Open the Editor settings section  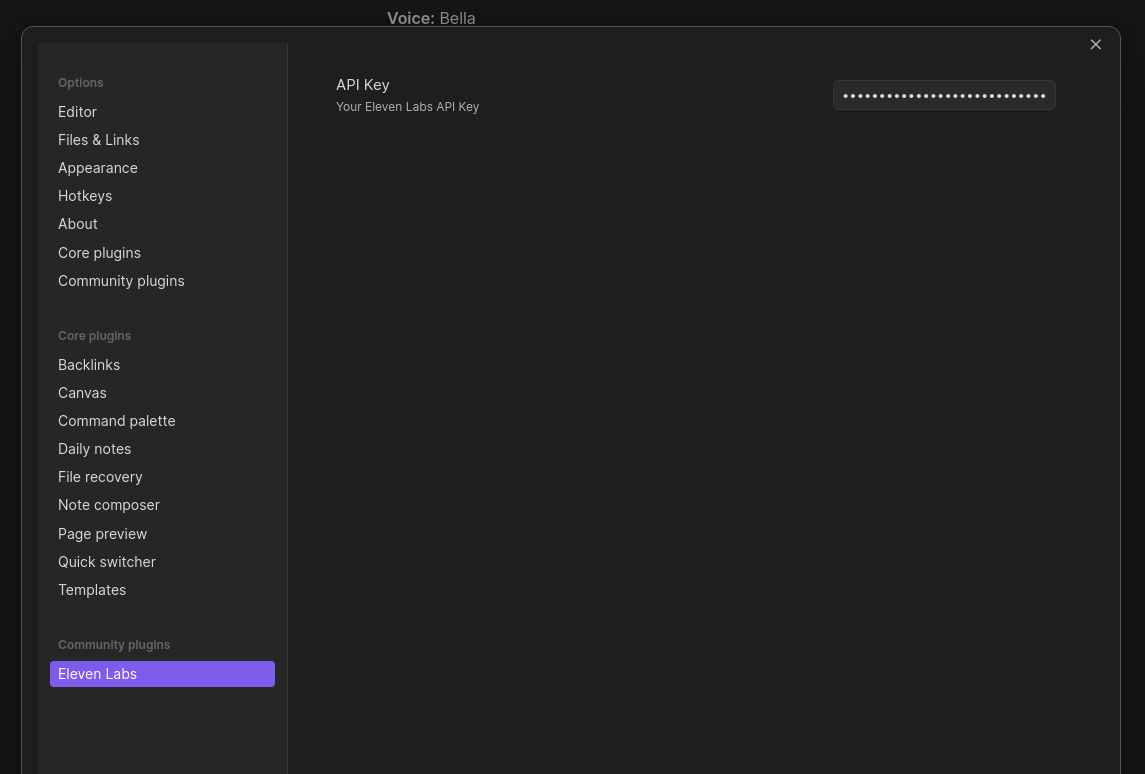click(77, 112)
